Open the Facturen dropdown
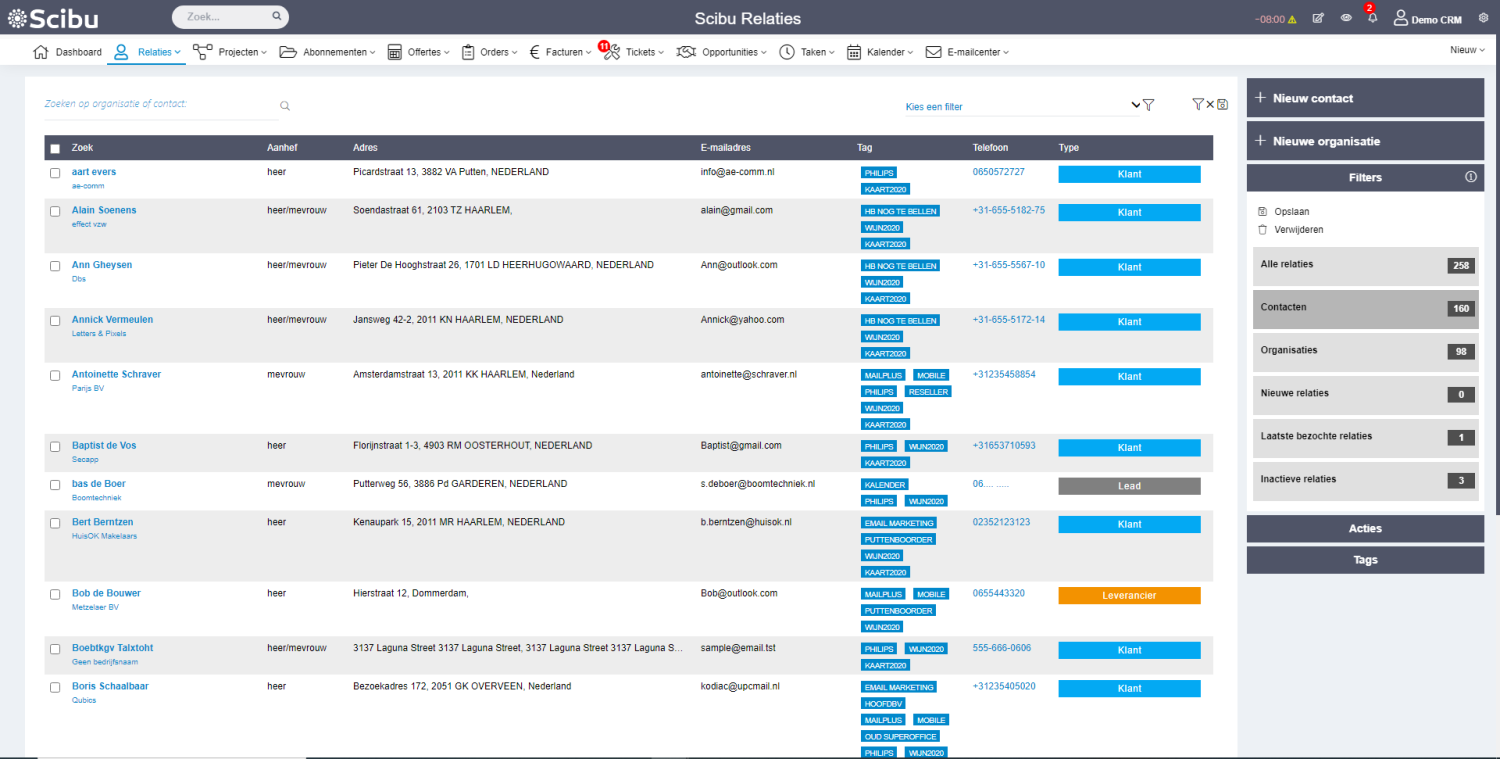Viewport: 1500px width, 759px height. pos(559,52)
